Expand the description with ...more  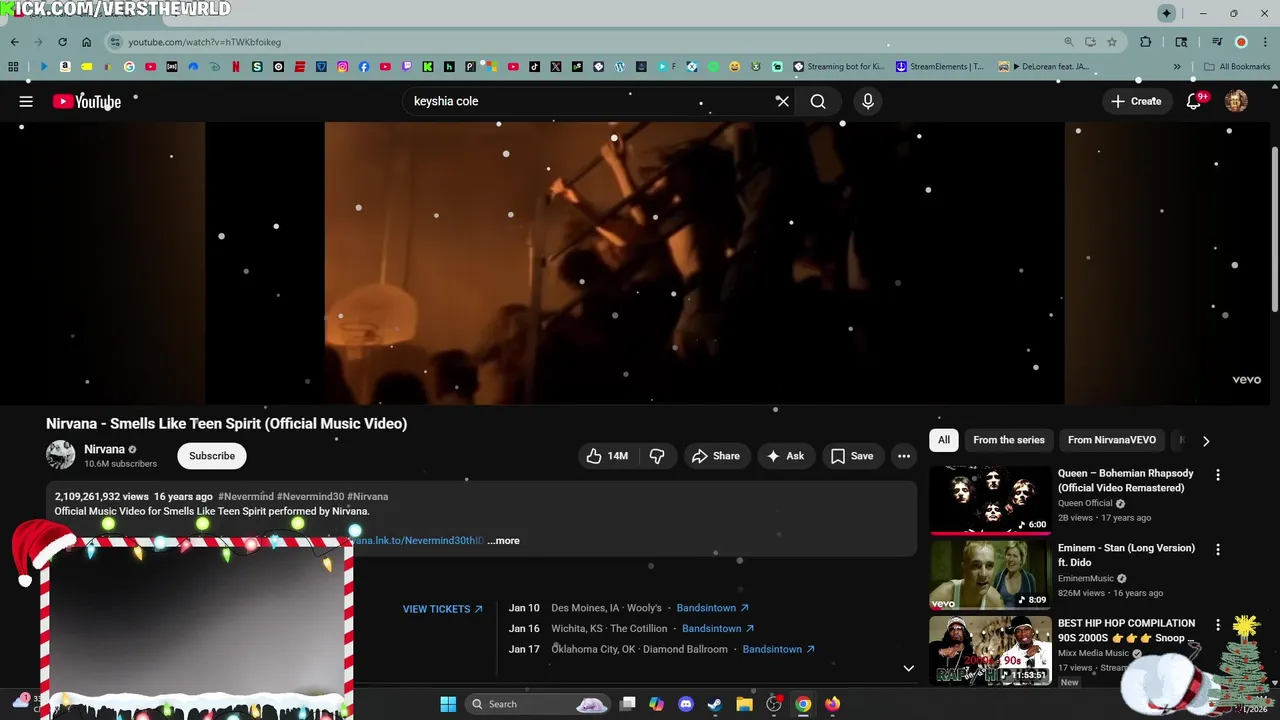pyautogui.click(x=503, y=541)
